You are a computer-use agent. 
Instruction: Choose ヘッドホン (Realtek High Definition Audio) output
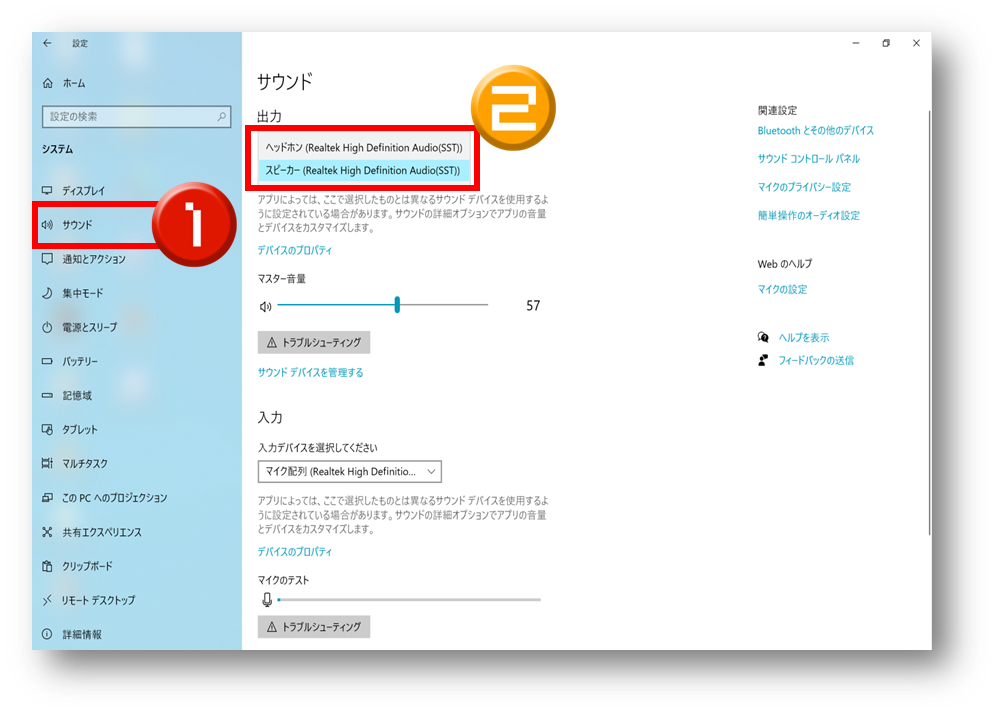point(364,148)
